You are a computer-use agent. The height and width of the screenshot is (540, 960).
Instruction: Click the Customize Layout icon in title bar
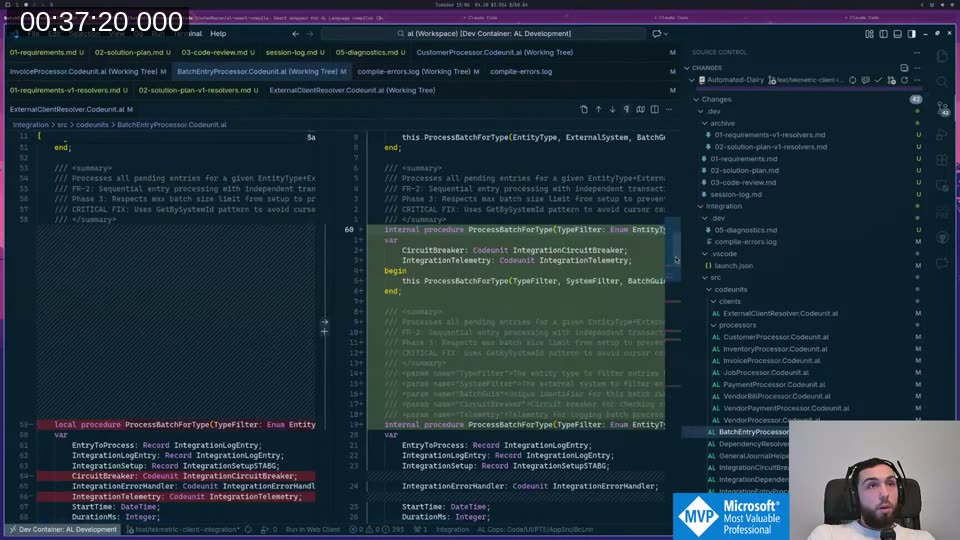(x=869, y=34)
